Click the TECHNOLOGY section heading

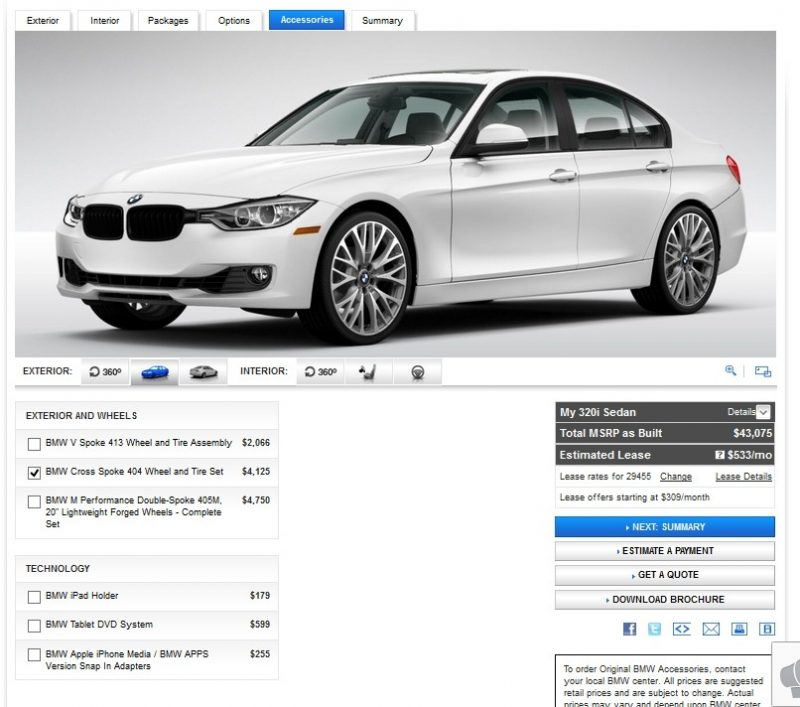click(x=58, y=568)
